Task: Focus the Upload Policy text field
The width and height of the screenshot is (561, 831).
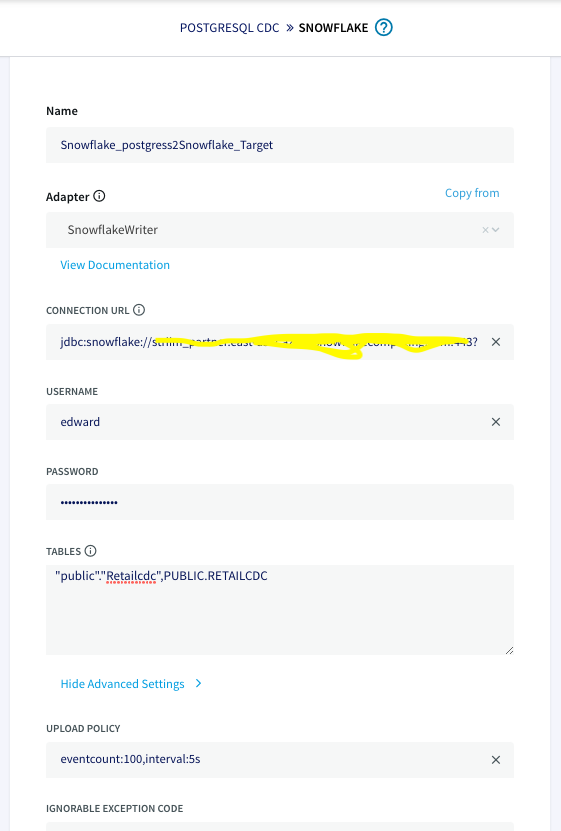Action: point(268,760)
